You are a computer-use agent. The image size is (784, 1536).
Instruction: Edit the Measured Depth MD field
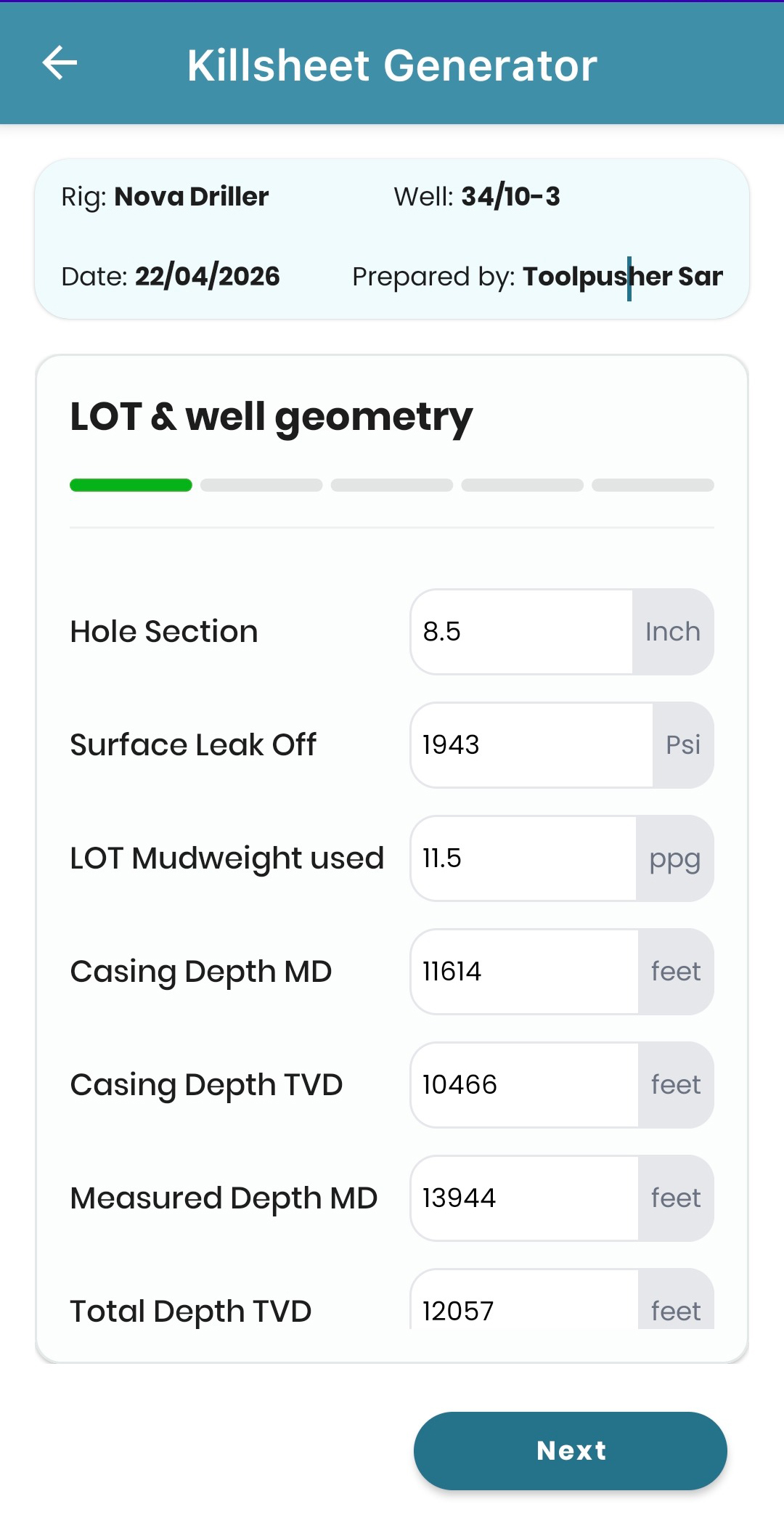coord(524,1198)
